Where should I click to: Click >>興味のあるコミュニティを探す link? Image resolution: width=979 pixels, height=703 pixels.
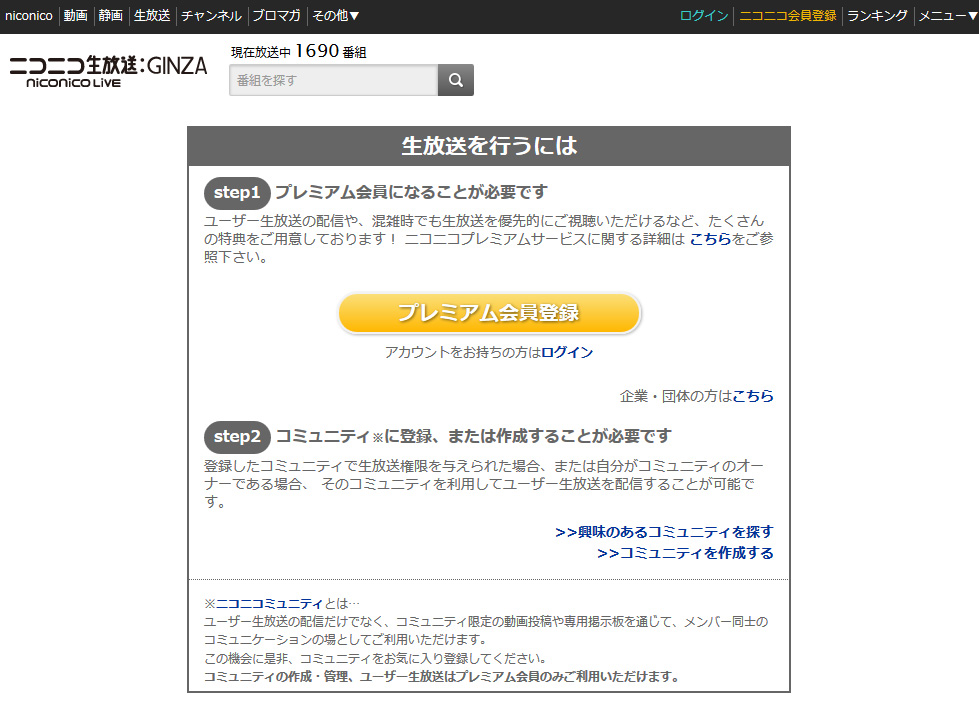[664, 532]
